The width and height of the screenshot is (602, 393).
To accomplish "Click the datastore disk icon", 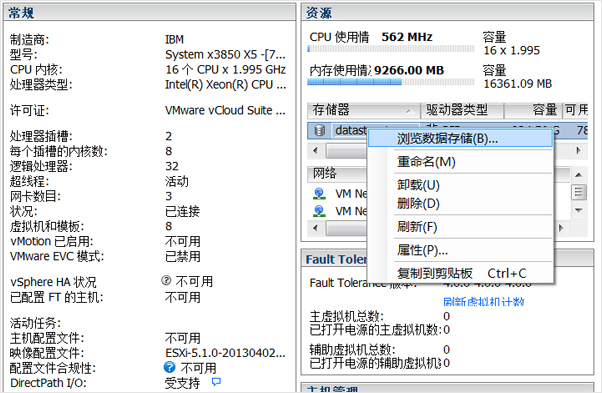I will pyautogui.click(x=319, y=130).
